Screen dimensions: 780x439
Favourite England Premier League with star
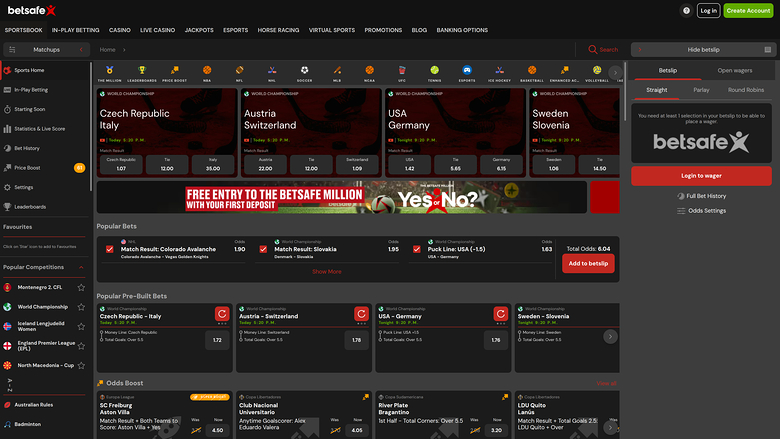[x=81, y=346]
